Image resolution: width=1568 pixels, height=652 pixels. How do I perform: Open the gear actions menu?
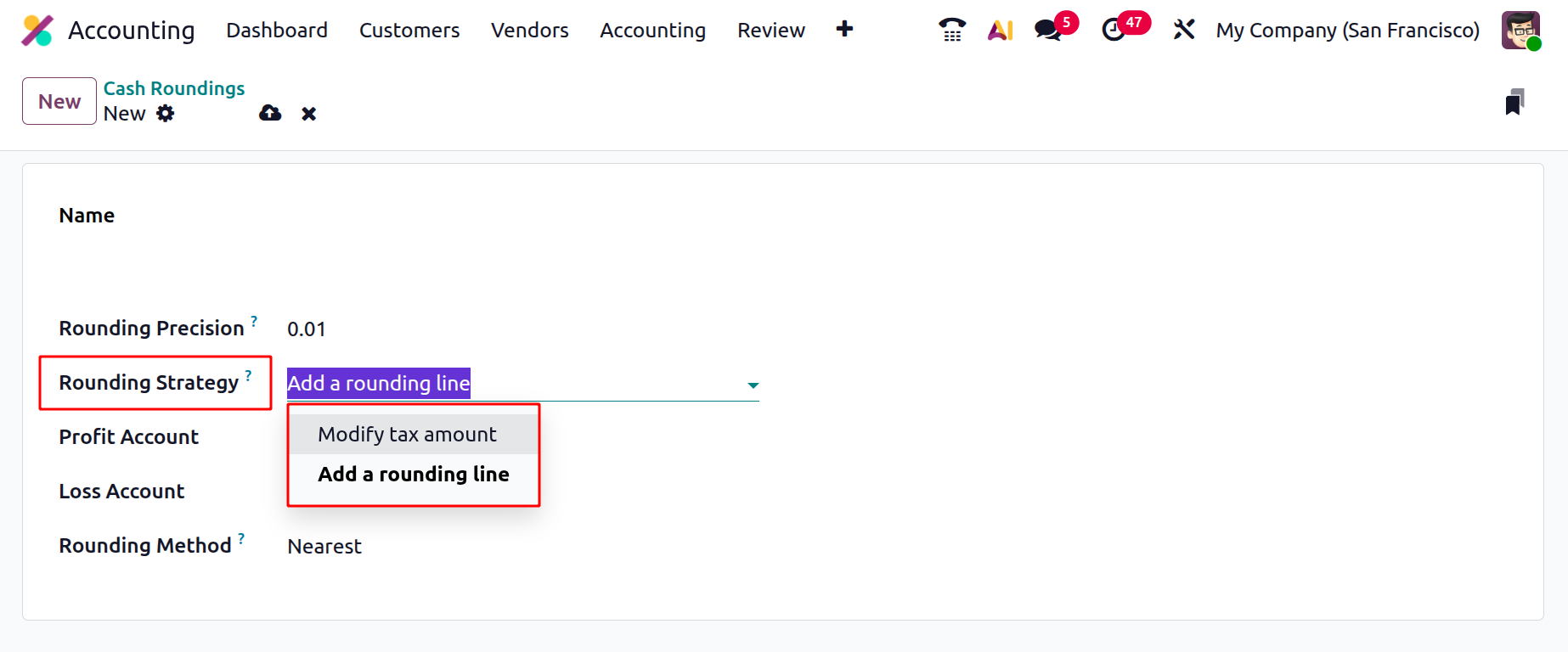tap(166, 113)
